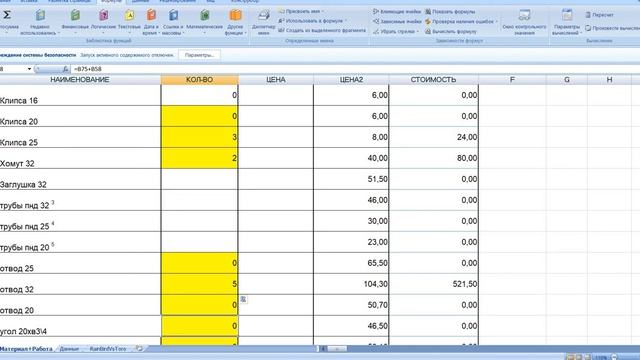
Task: Toggle Show Formulas (Показать формулы)
Action: (x=450, y=12)
